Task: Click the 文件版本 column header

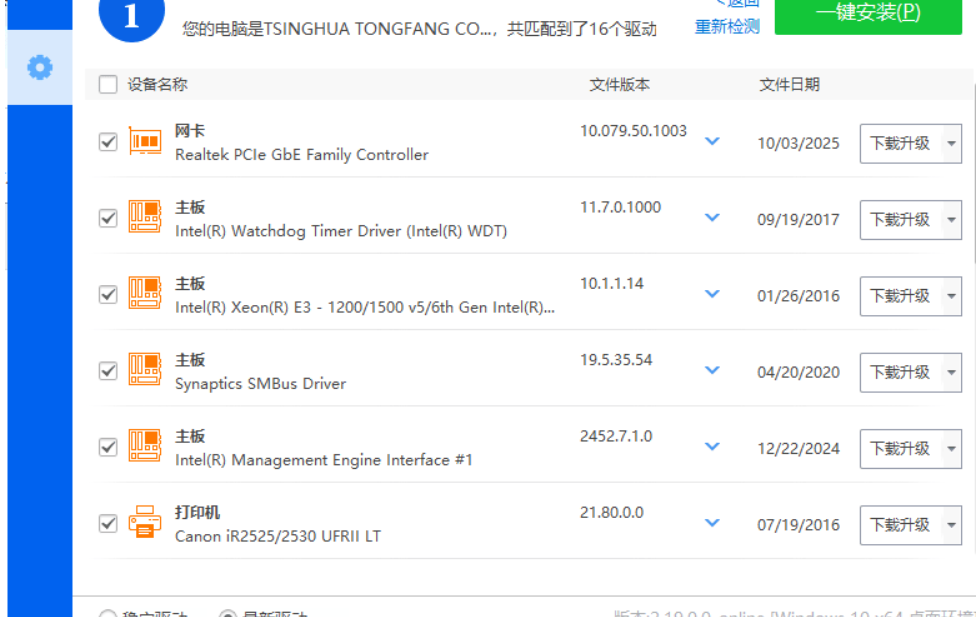Action: tap(619, 85)
